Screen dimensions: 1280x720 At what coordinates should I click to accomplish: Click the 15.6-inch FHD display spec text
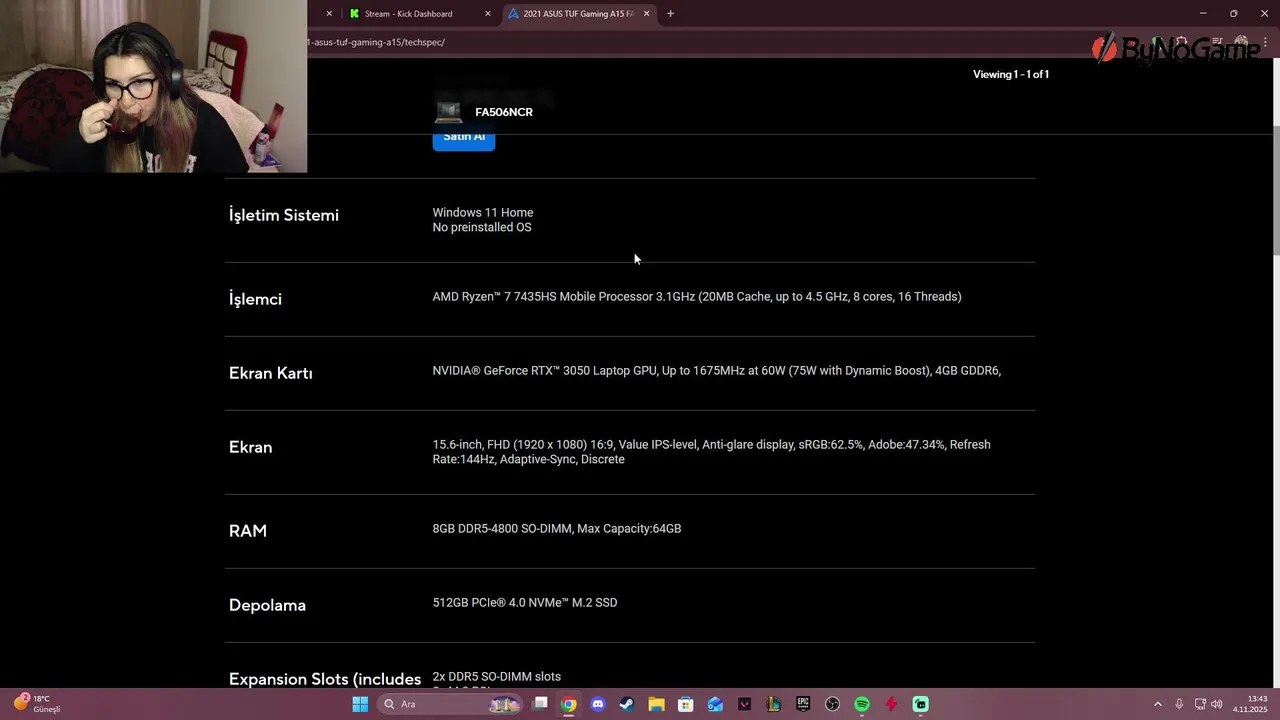[711, 452]
